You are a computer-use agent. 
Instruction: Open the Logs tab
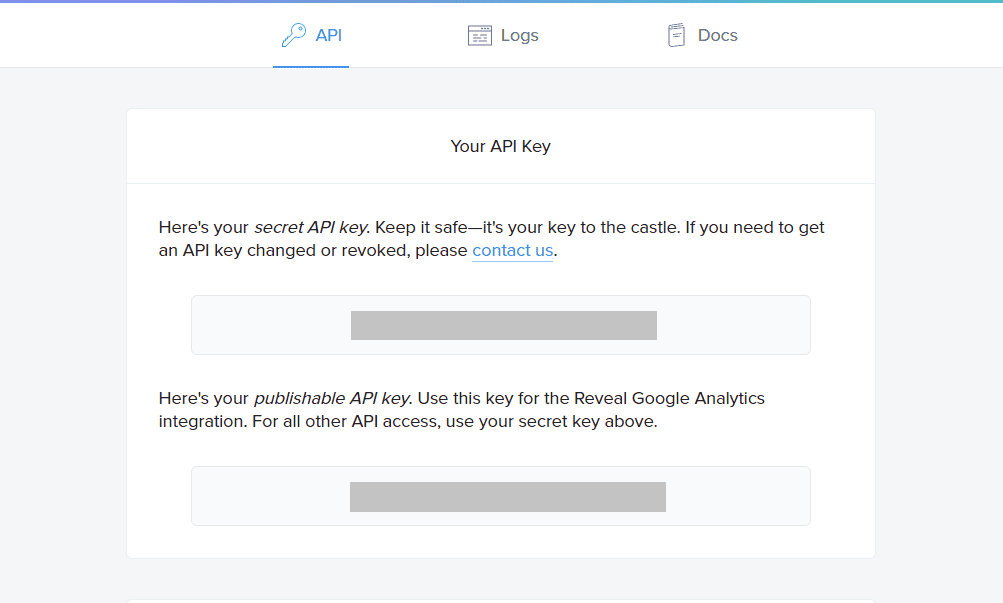[519, 36]
